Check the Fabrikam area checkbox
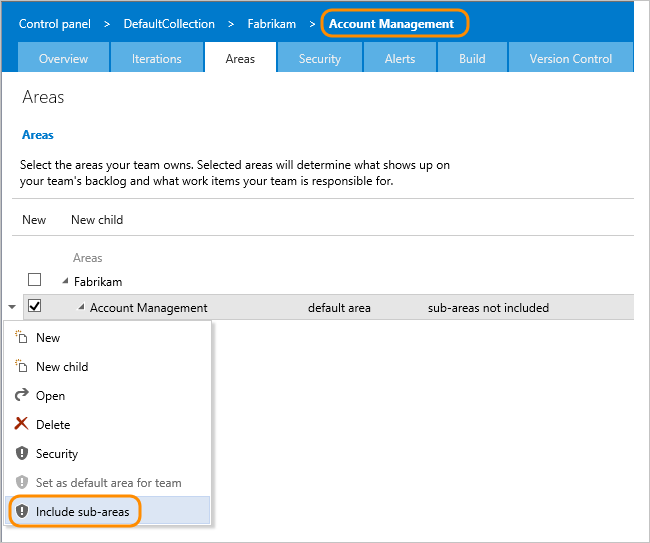 click(34, 280)
